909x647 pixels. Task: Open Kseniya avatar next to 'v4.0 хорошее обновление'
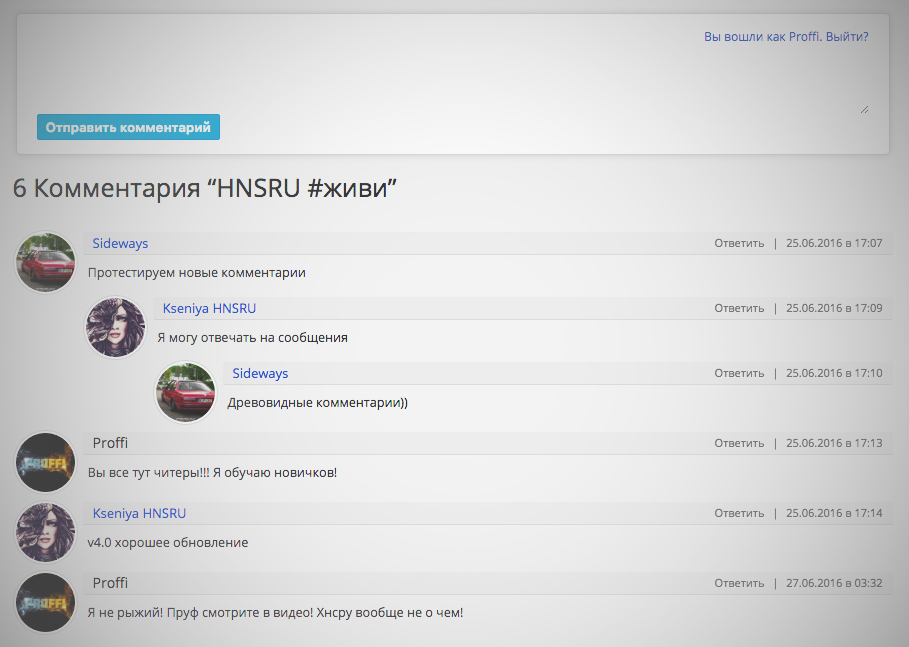pos(46,533)
